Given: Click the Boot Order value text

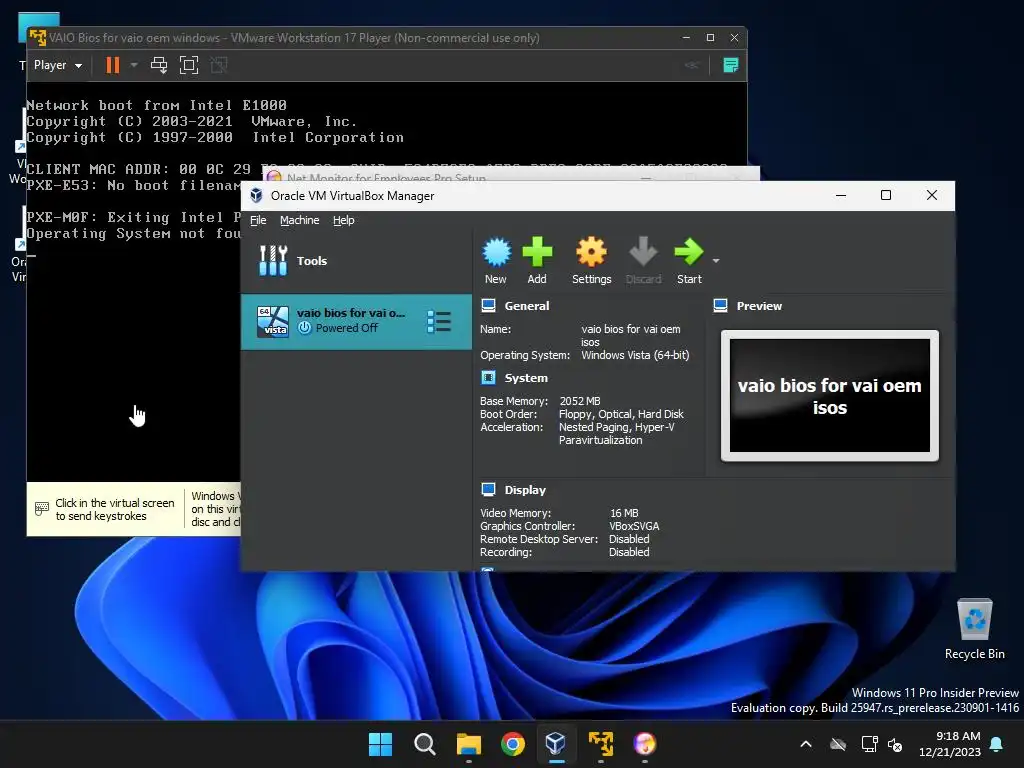Looking at the screenshot, I should 621,414.
